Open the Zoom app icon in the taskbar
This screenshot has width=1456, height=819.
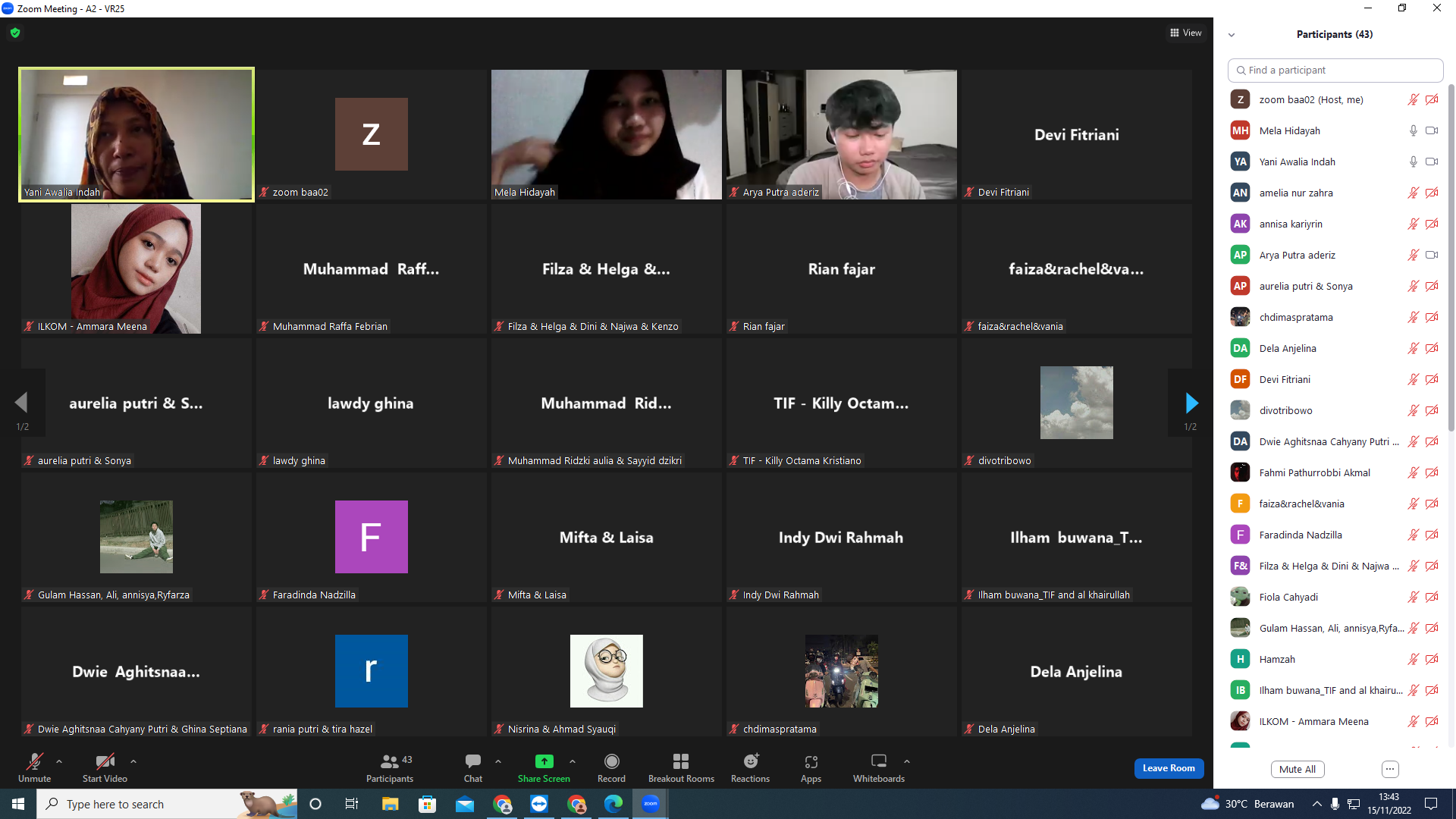coord(651,804)
